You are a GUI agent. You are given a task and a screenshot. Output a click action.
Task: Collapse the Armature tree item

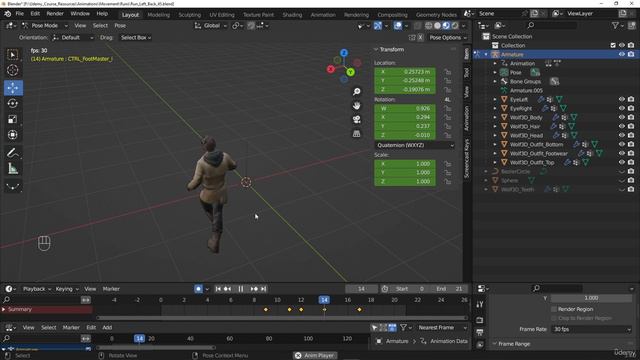tap(486, 54)
